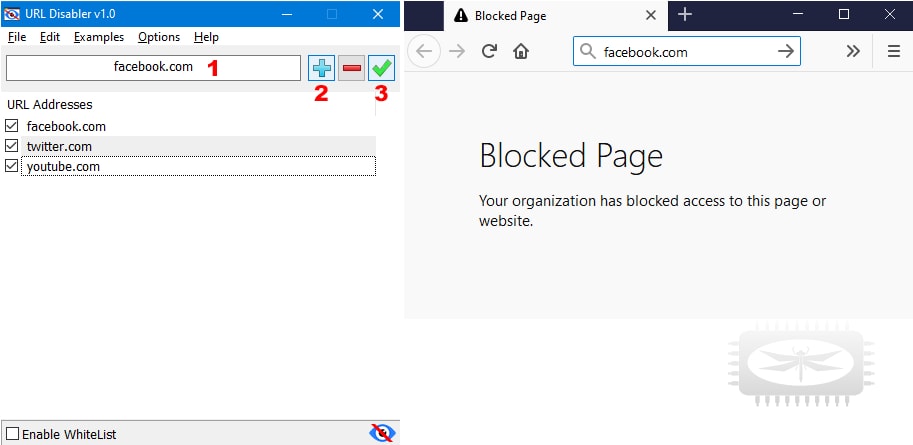The width and height of the screenshot is (913, 445).
Task: Open a new browser tab
Action: pos(685,15)
